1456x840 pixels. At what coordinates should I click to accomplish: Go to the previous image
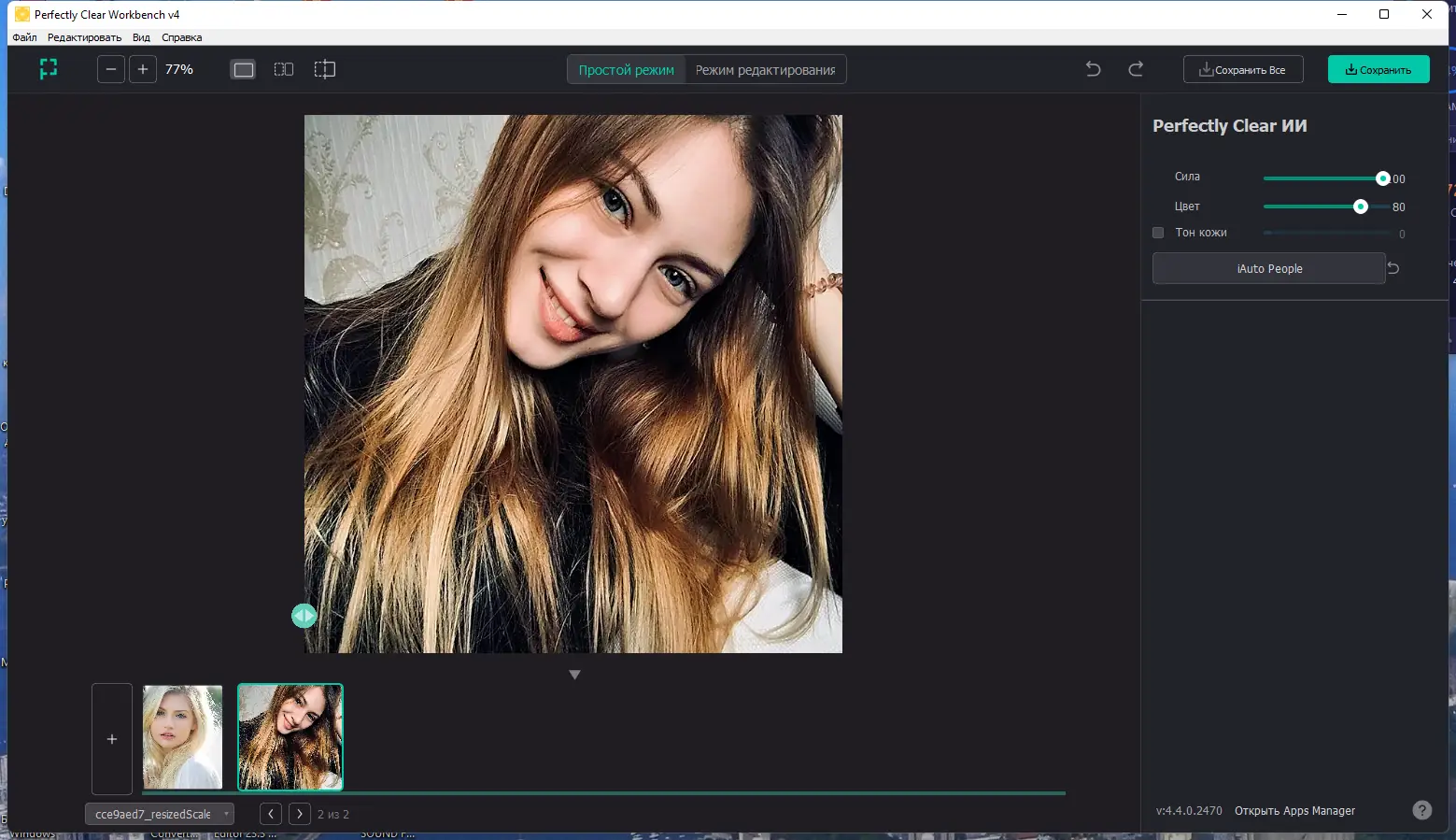[271, 814]
